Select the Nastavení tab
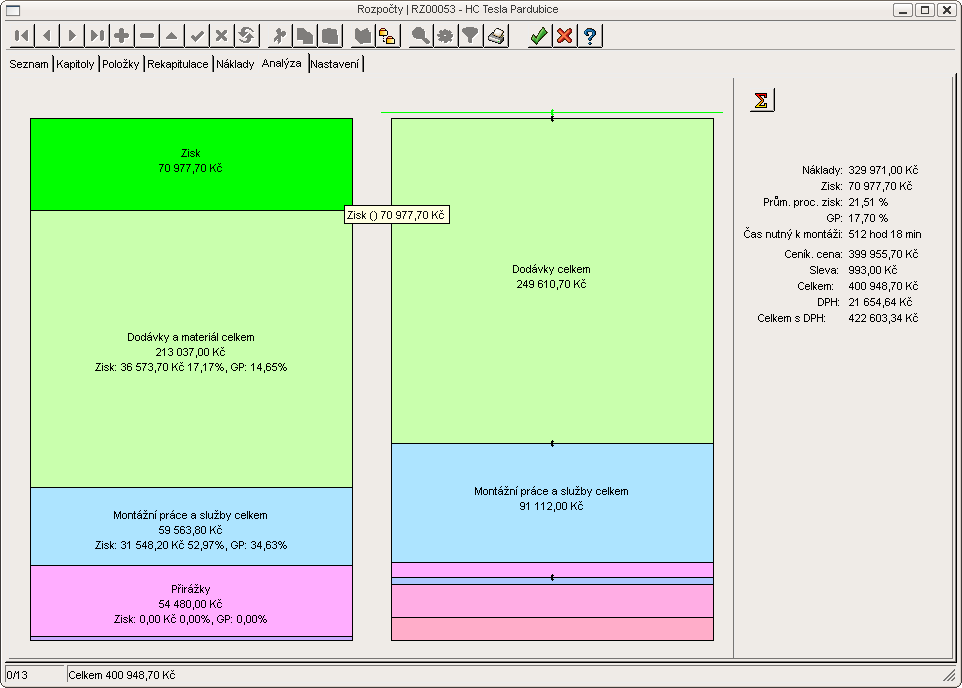The height and width of the screenshot is (688, 962). click(x=336, y=64)
